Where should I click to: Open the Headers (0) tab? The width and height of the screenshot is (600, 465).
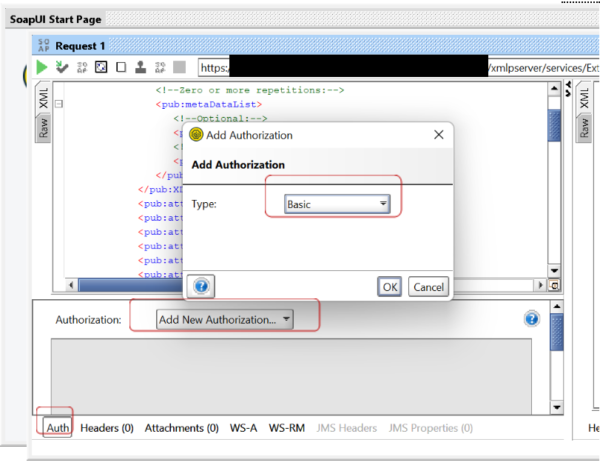pos(107,428)
